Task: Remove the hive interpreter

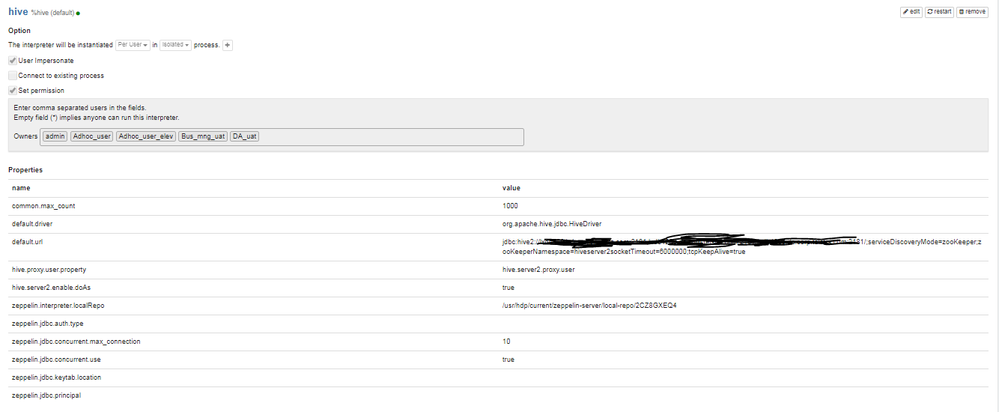Action: (x=973, y=12)
